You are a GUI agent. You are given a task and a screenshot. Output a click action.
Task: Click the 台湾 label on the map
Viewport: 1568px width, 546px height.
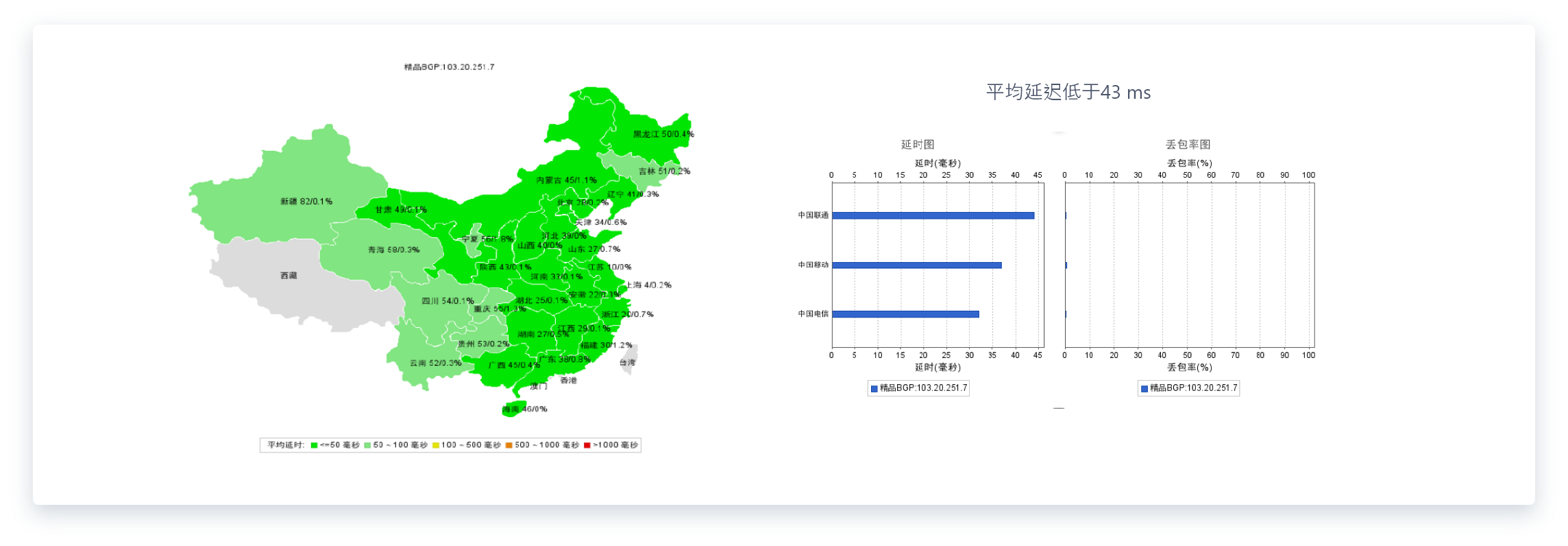pos(627,362)
